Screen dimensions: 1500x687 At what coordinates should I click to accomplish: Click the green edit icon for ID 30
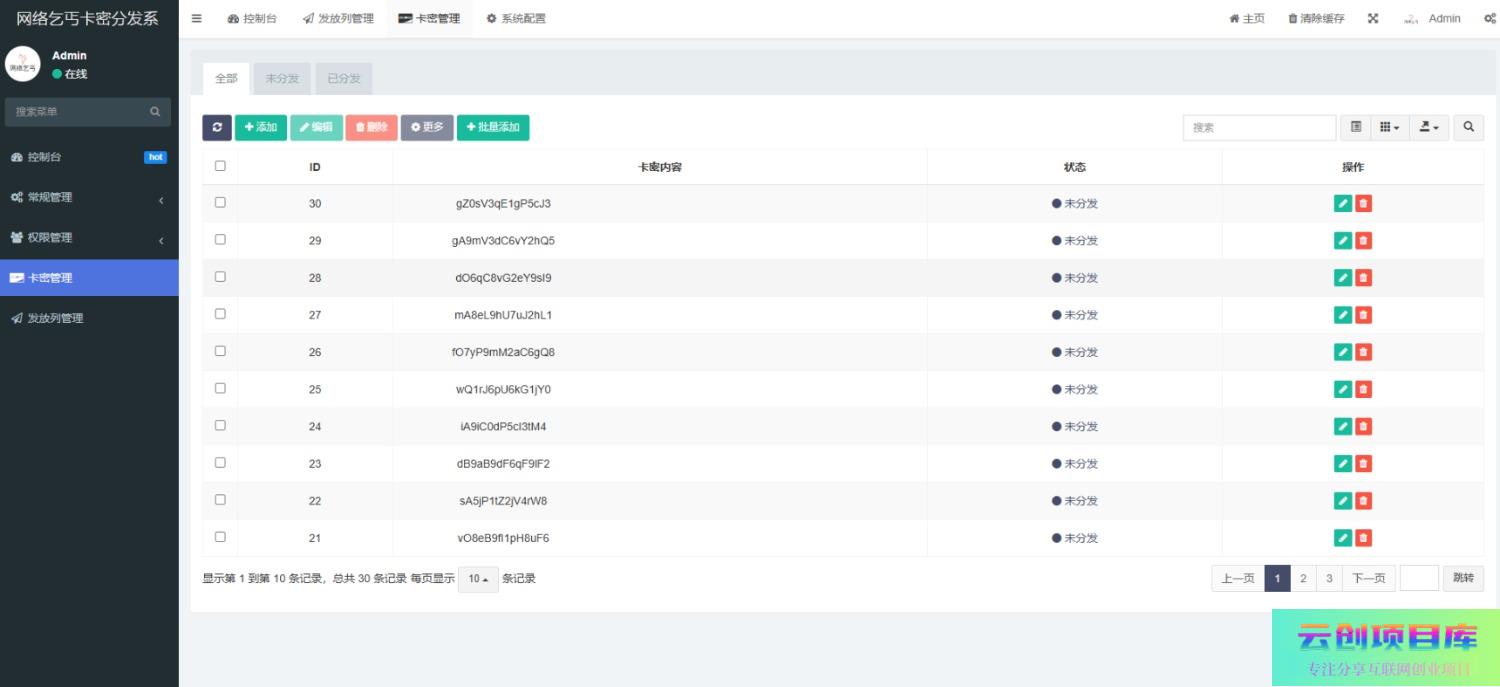pyautogui.click(x=1342, y=204)
